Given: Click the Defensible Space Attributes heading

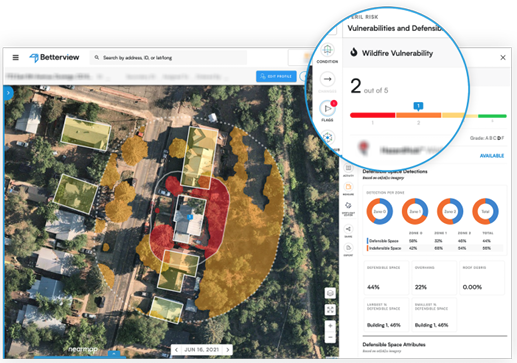Looking at the screenshot, I should click(x=394, y=344).
